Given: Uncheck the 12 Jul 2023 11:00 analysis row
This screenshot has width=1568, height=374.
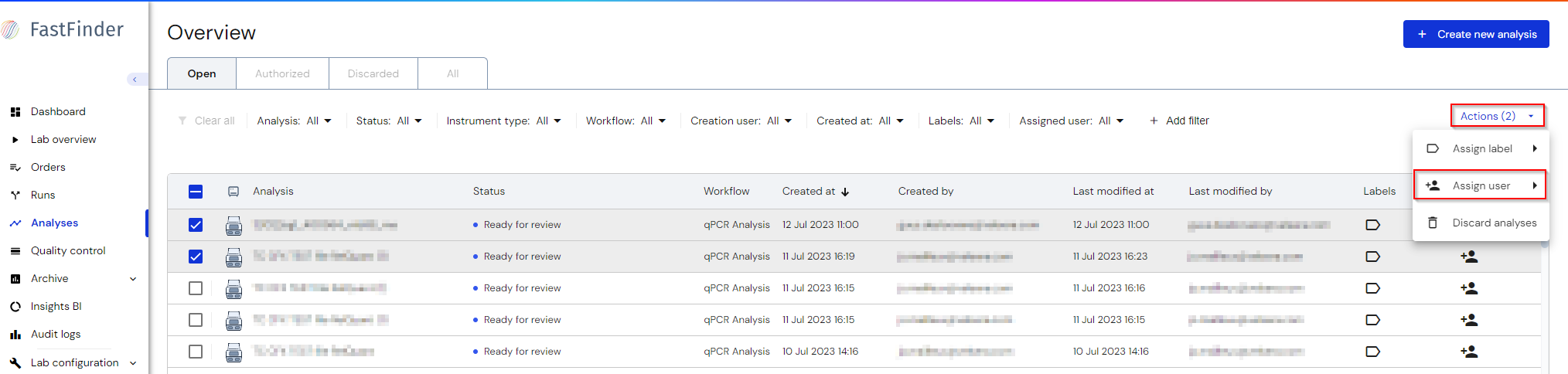Looking at the screenshot, I should pyautogui.click(x=196, y=225).
